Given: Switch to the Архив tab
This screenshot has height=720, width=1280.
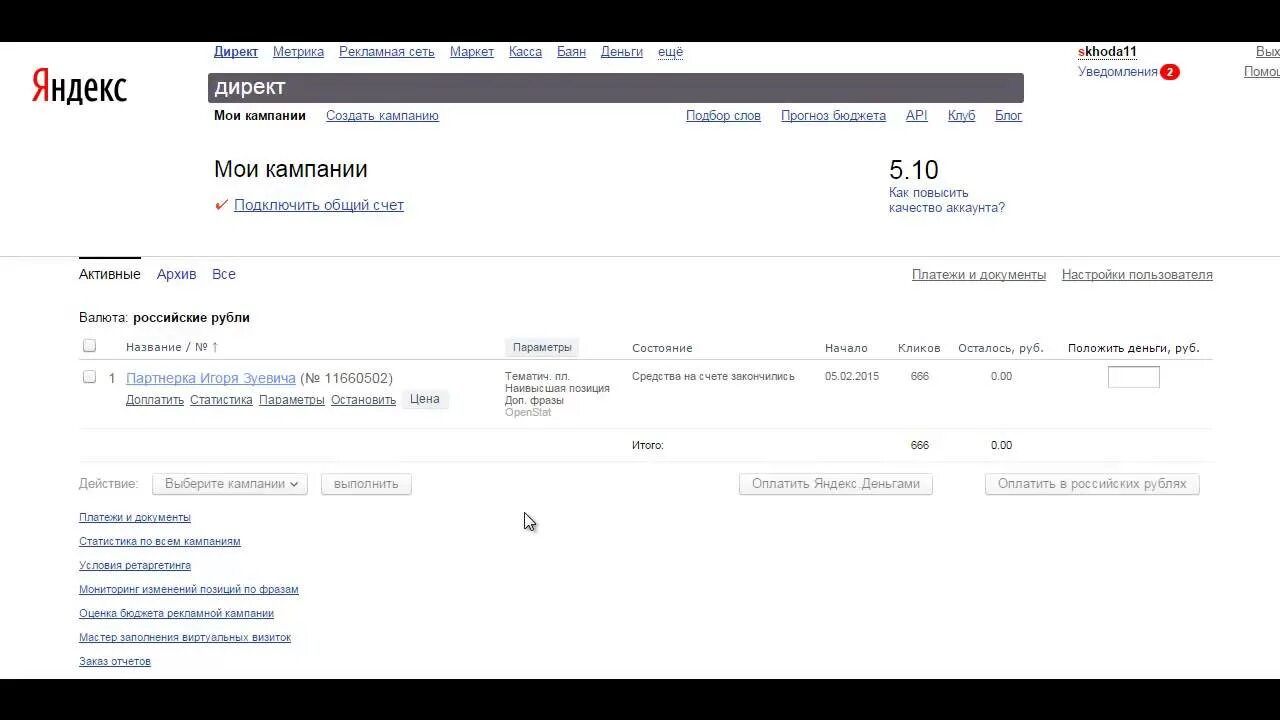Looking at the screenshot, I should coord(177,274).
